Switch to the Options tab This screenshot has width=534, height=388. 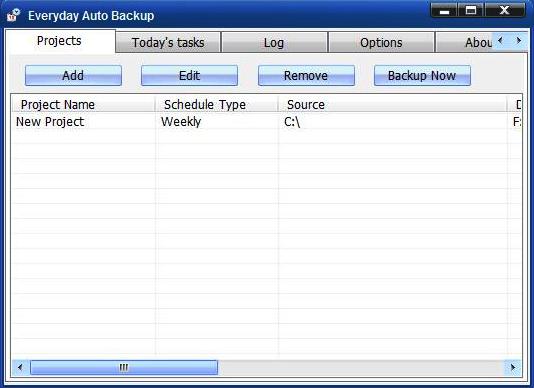(x=381, y=43)
